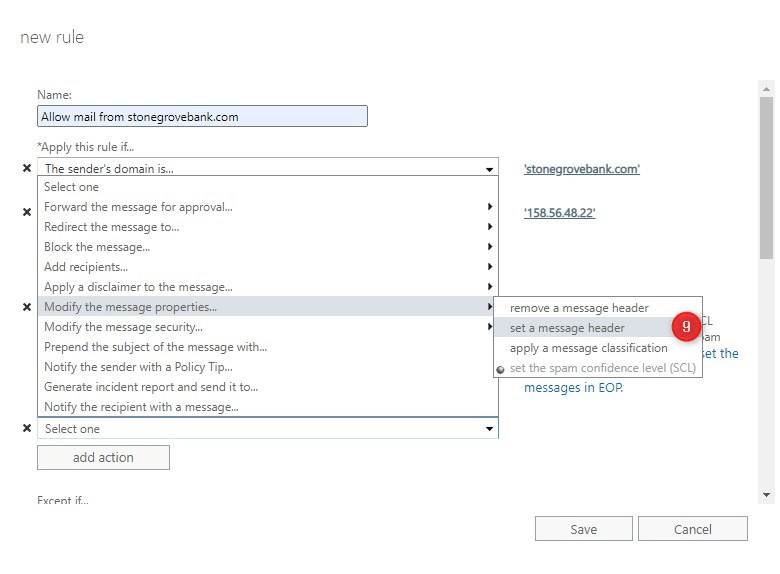Image resolution: width=780 pixels, height=574 pixels.
Task: Remove the Modify message properties action with X
Action: 27,307
